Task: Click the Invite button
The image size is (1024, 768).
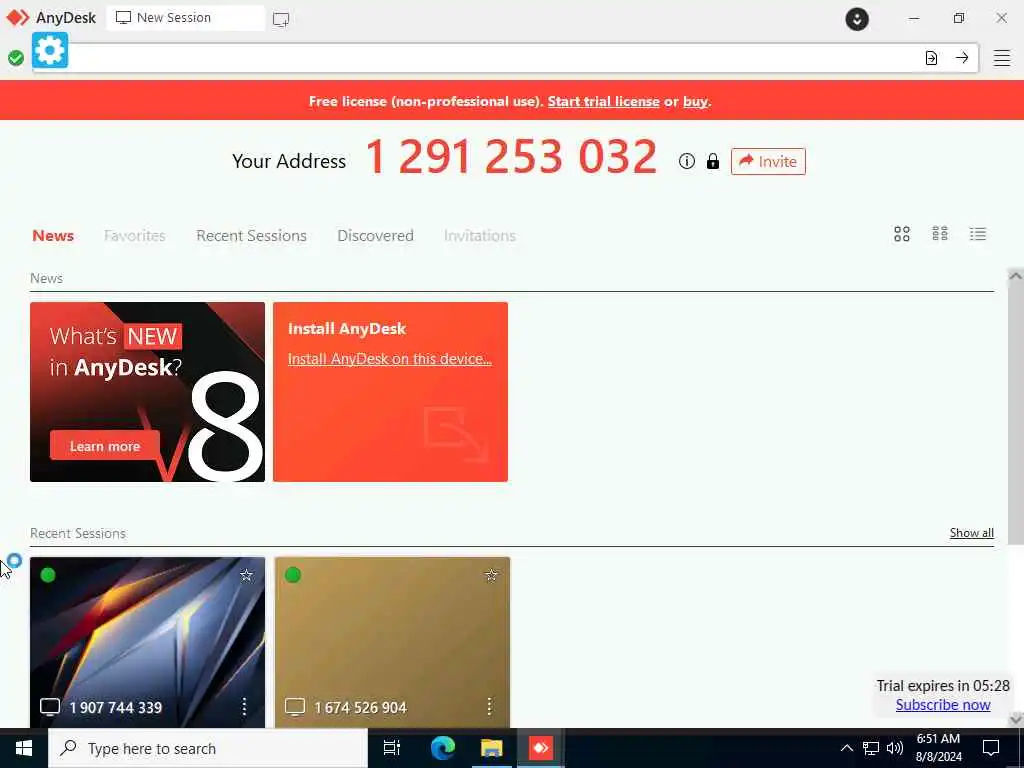Action: (768, 161)
